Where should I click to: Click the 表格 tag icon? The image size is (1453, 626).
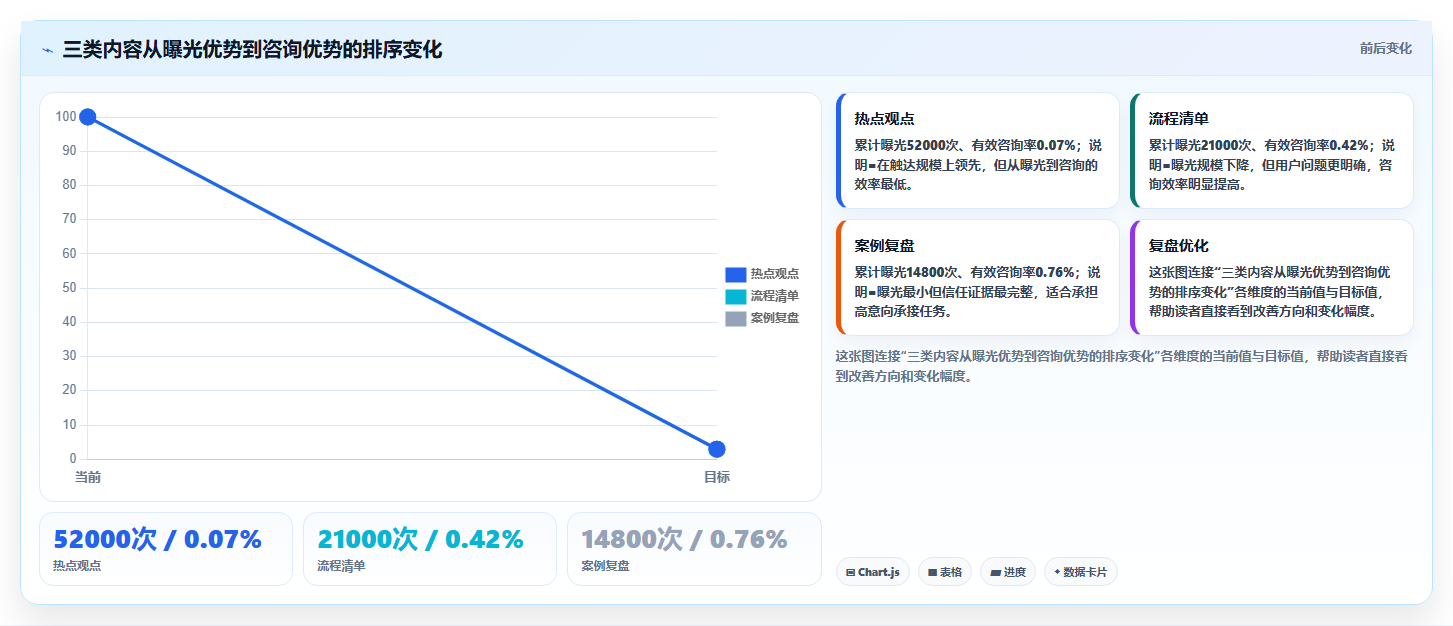tap(932, 573)
